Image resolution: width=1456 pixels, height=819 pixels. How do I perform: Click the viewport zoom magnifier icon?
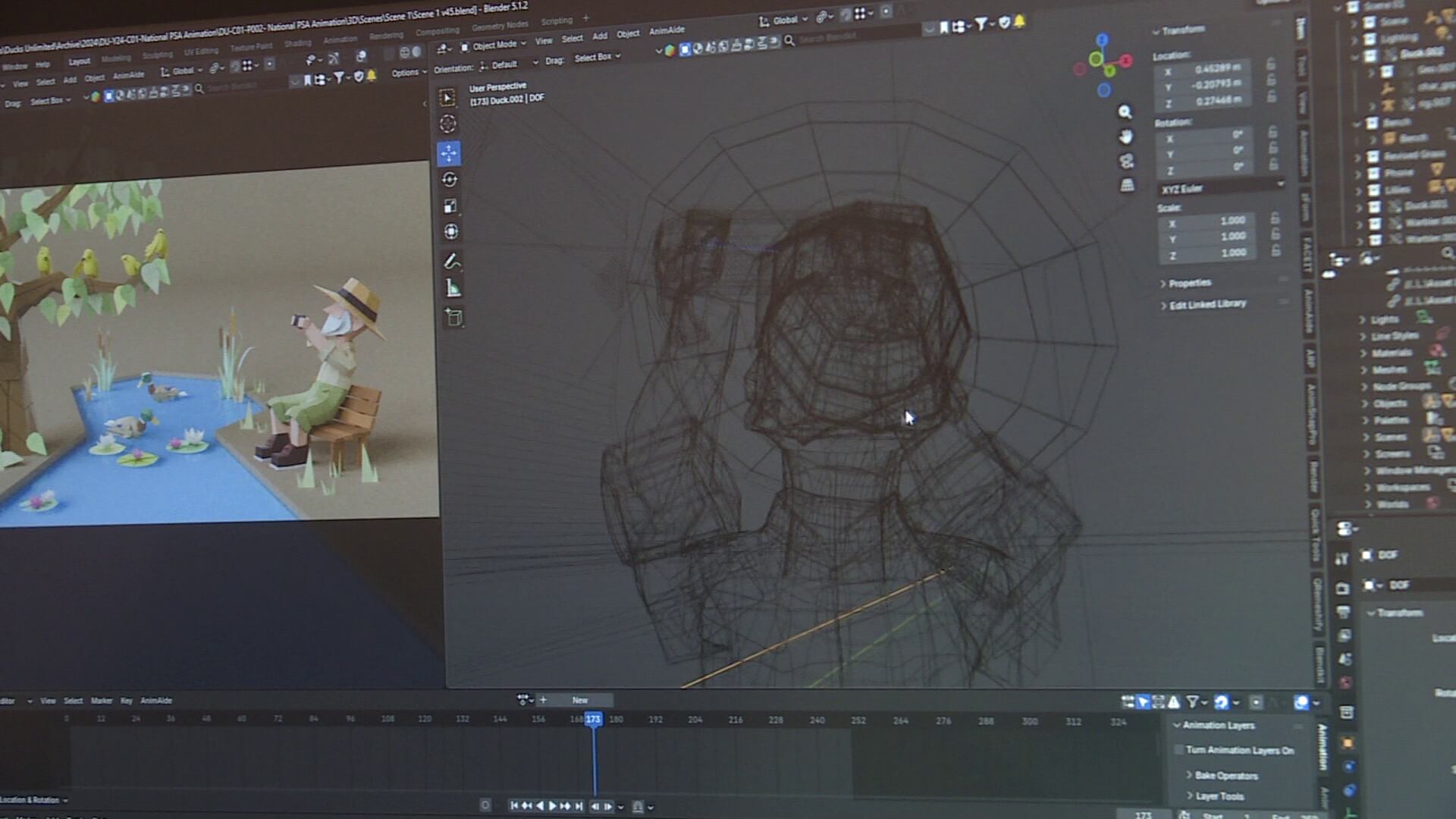click(x=1125, y=111)
